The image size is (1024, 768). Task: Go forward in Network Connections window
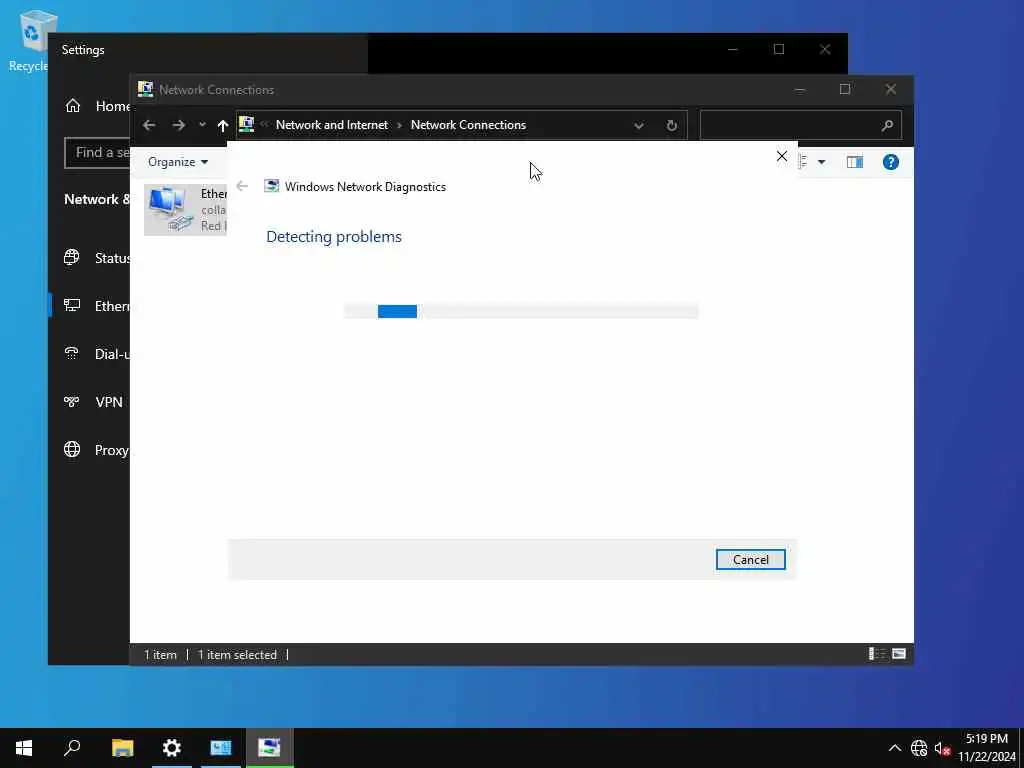pyautogui.click(x=178, y=125)
